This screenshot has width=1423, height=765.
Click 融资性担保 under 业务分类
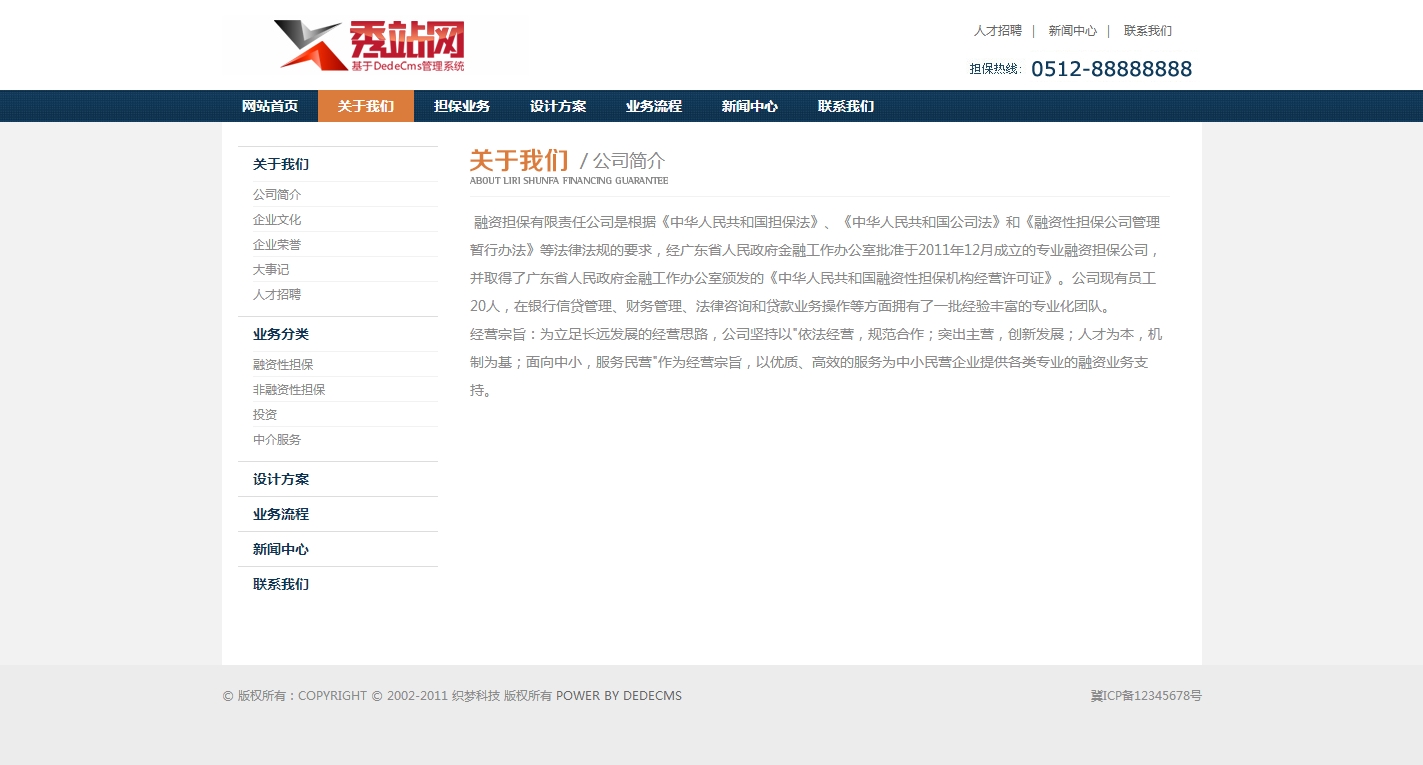283,365
